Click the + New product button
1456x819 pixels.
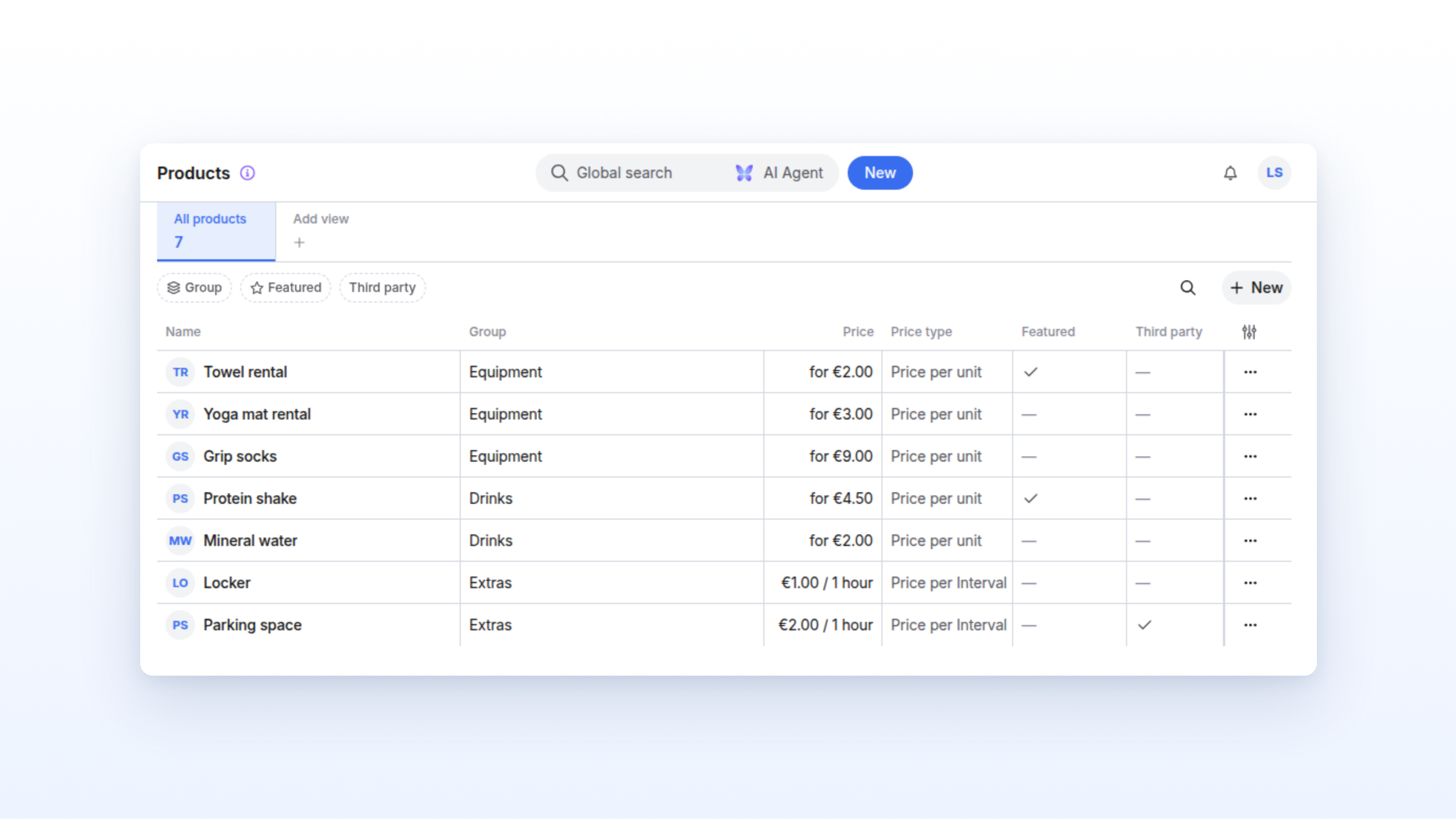pyautogui.click(x=1256, y=288)
